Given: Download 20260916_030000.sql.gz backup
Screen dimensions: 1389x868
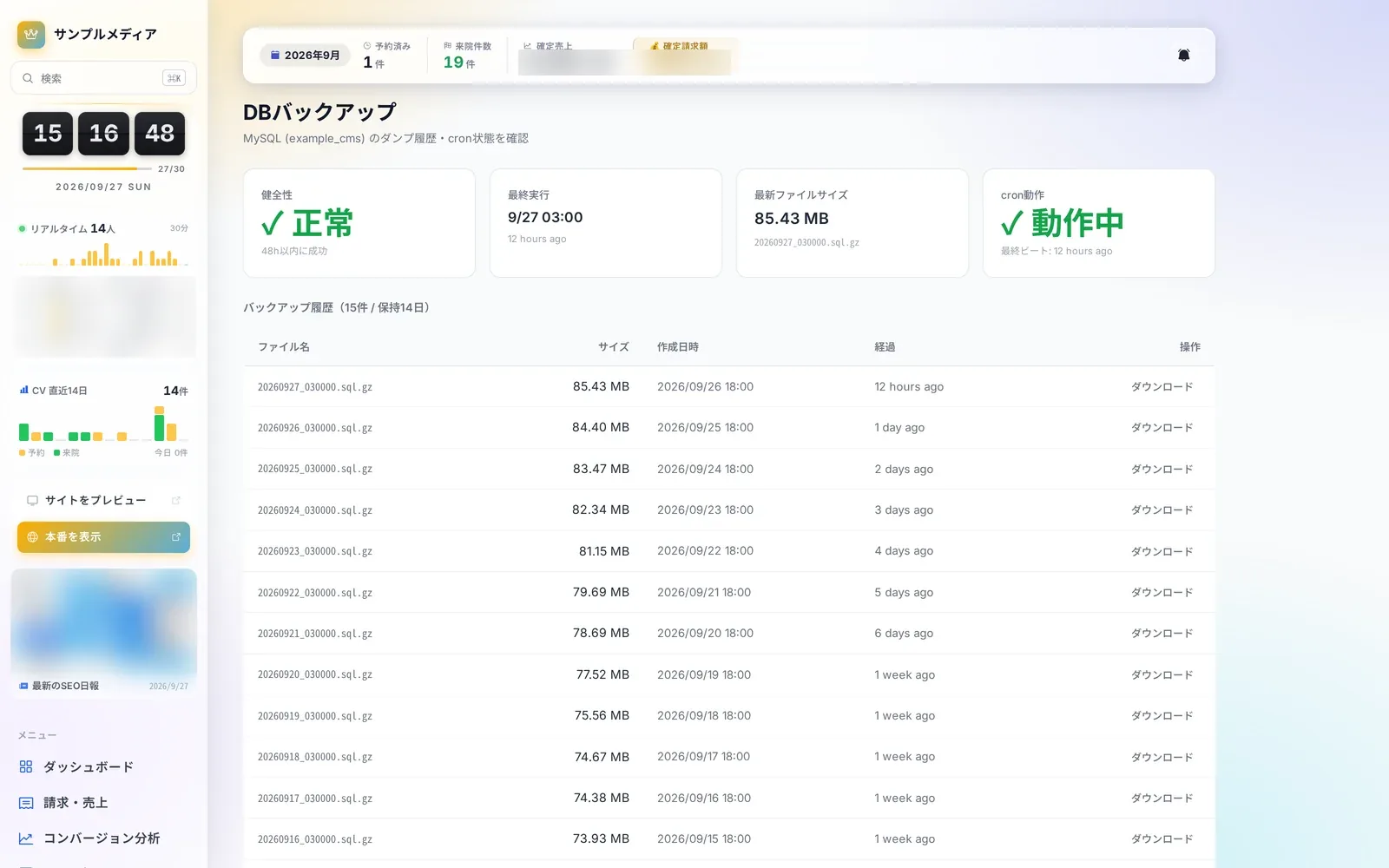Looking at the screenshot, I should coord(1162,839).
